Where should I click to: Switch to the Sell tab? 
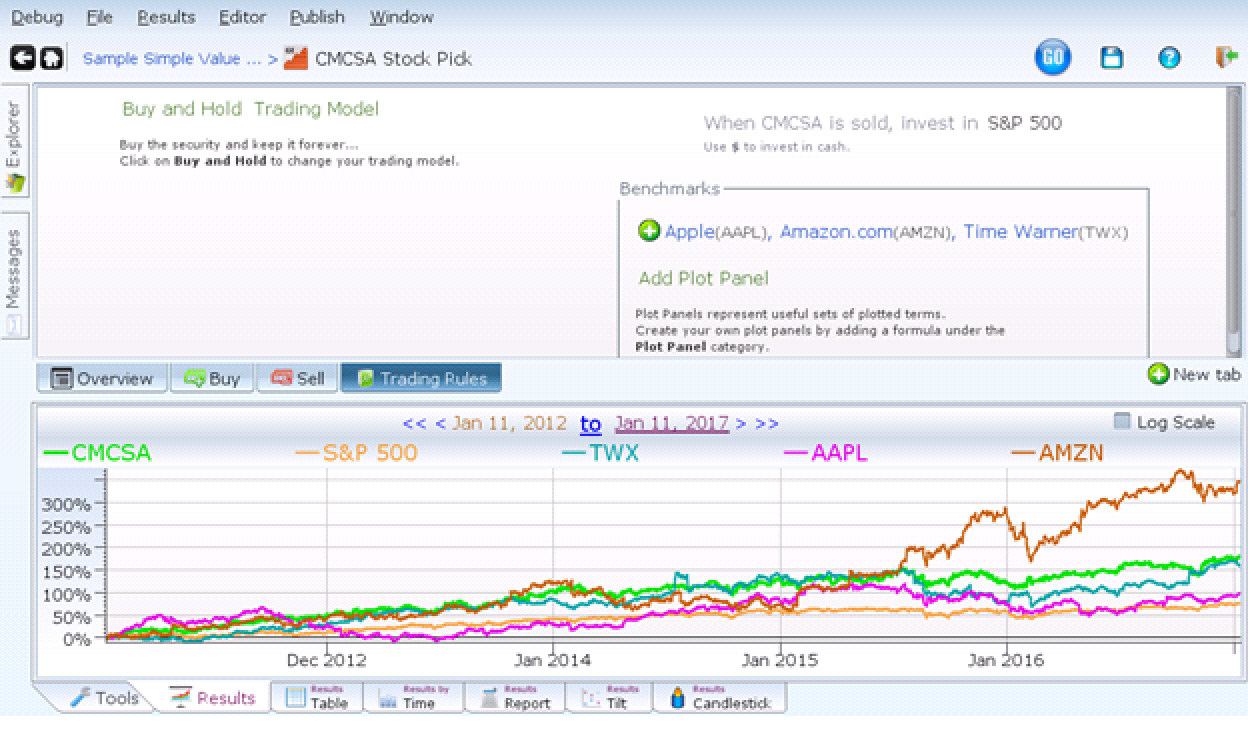(x=297, y=378)
